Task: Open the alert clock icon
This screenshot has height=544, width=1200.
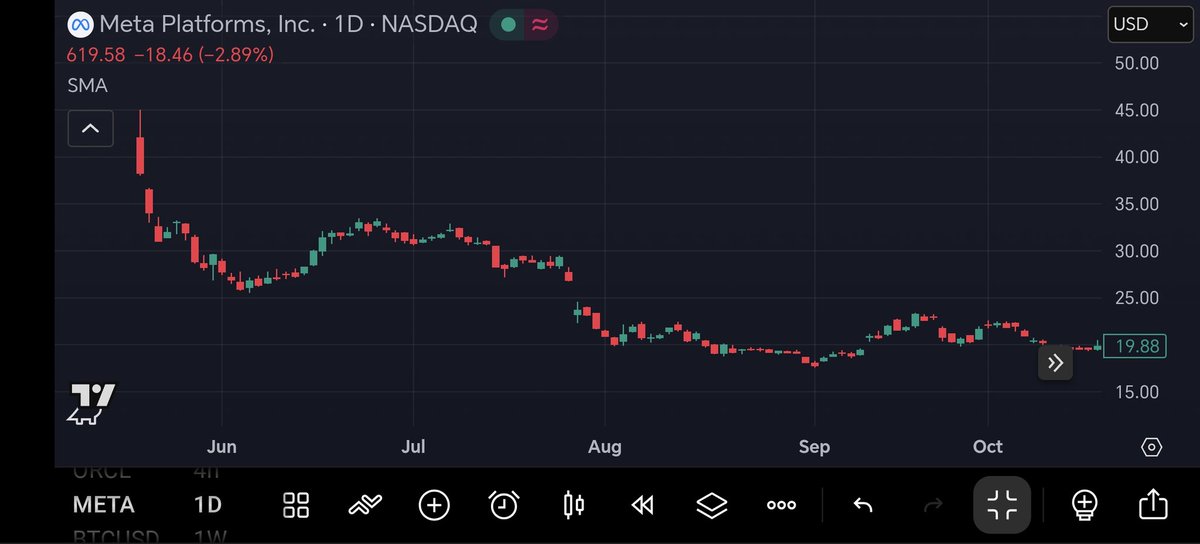Action: click(503, 505)
